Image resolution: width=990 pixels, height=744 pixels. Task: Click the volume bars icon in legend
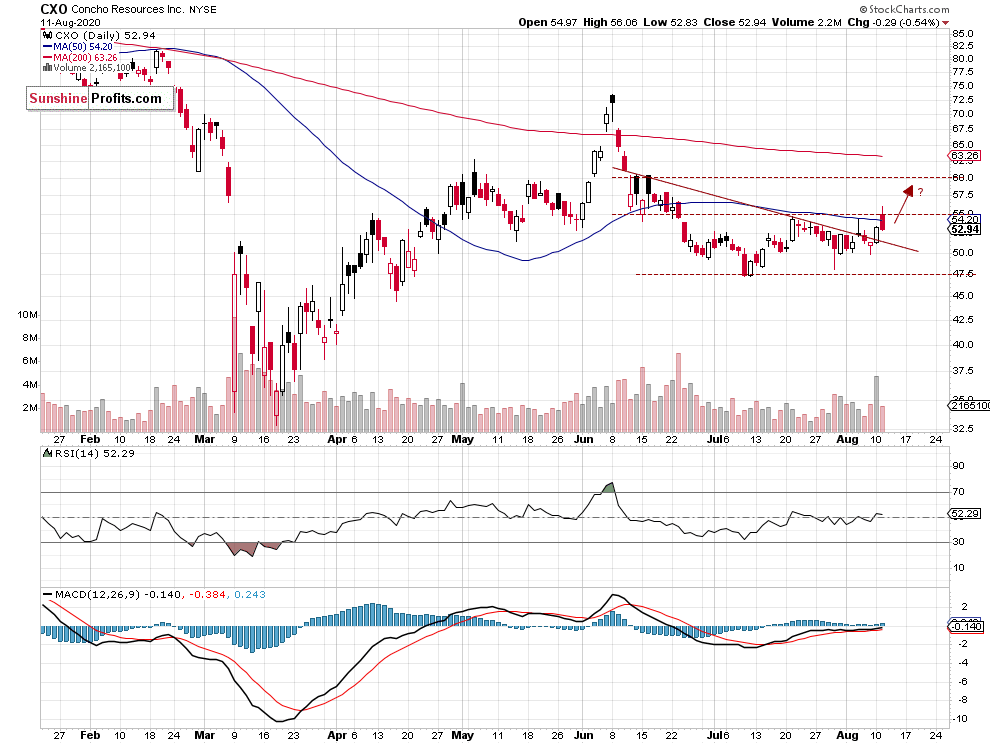[x=47, y=68]
